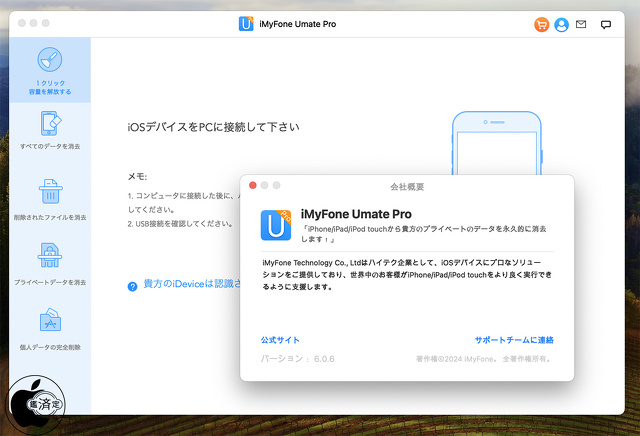The height and width of the screenshot is (436, 640).
Task: Click the iPhone outline illustration
Action: 497,143
